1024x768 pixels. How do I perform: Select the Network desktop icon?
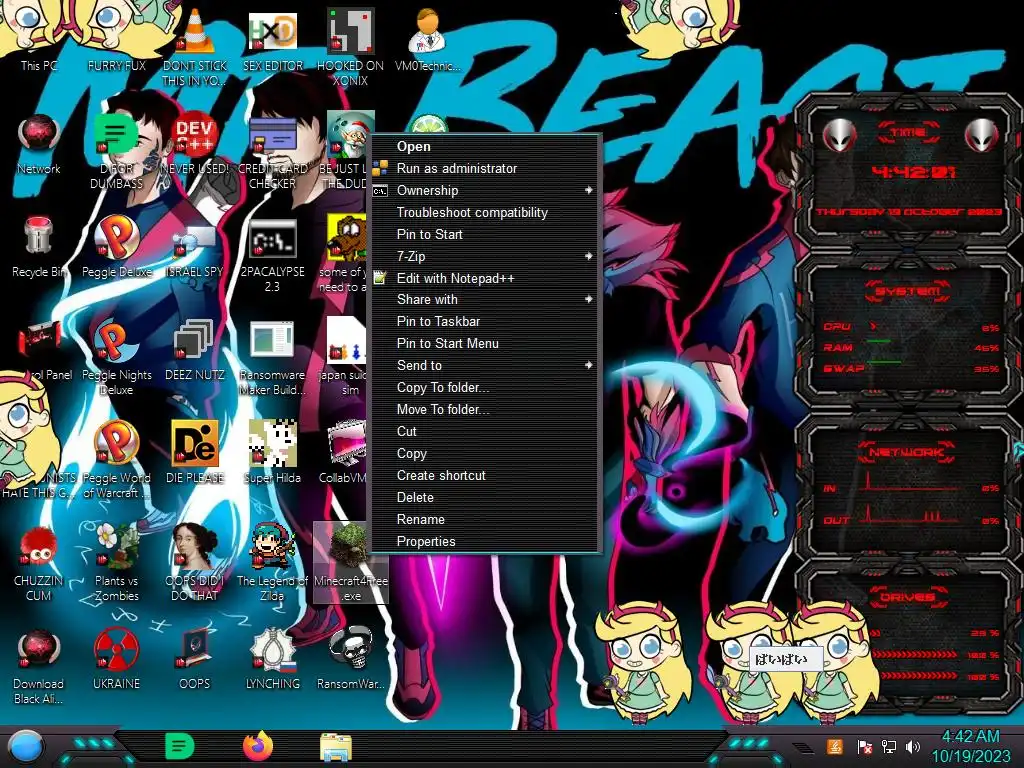[x=39, y=144]
